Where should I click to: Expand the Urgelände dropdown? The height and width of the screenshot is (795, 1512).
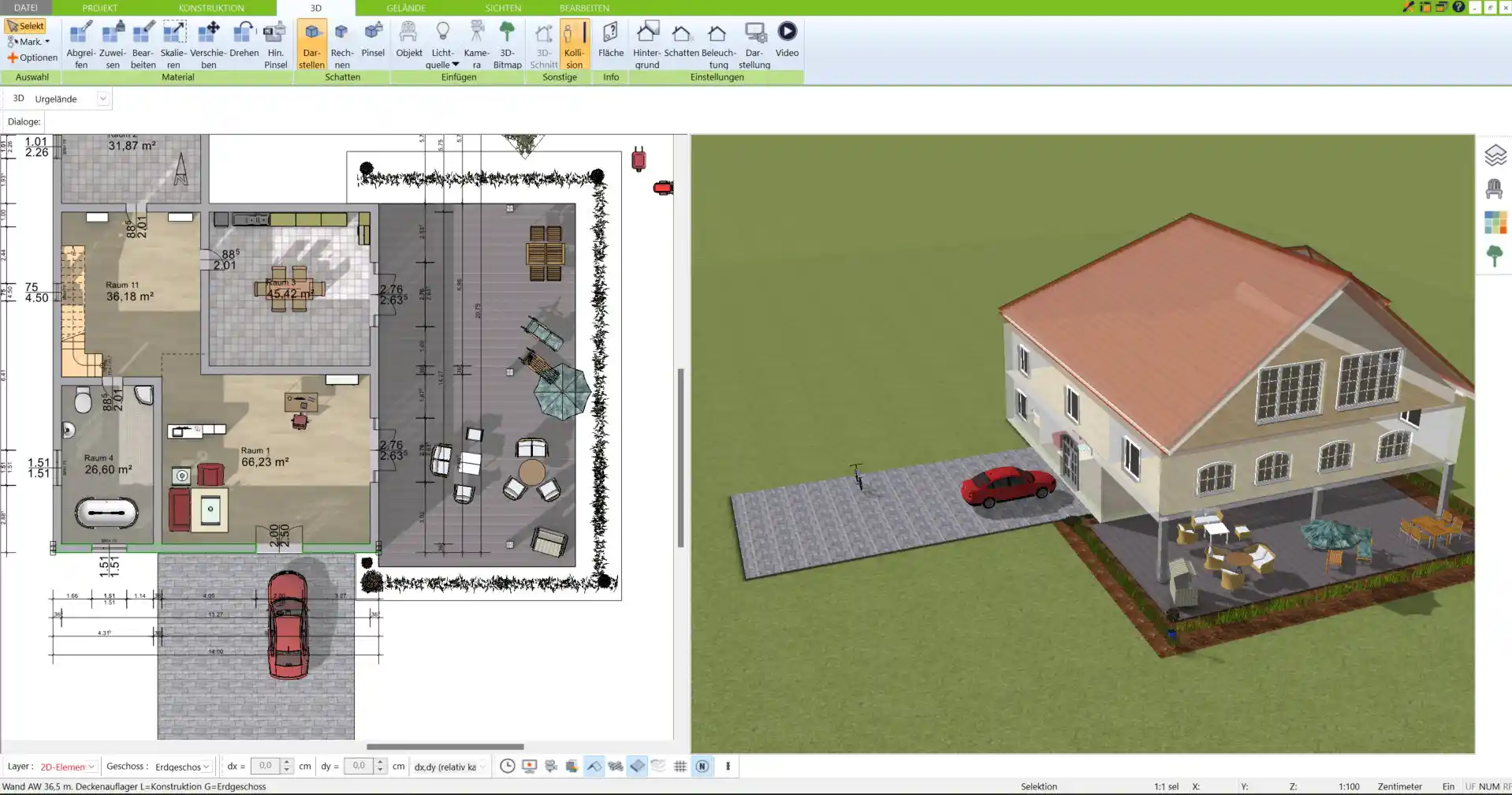[x=102, y=99]
